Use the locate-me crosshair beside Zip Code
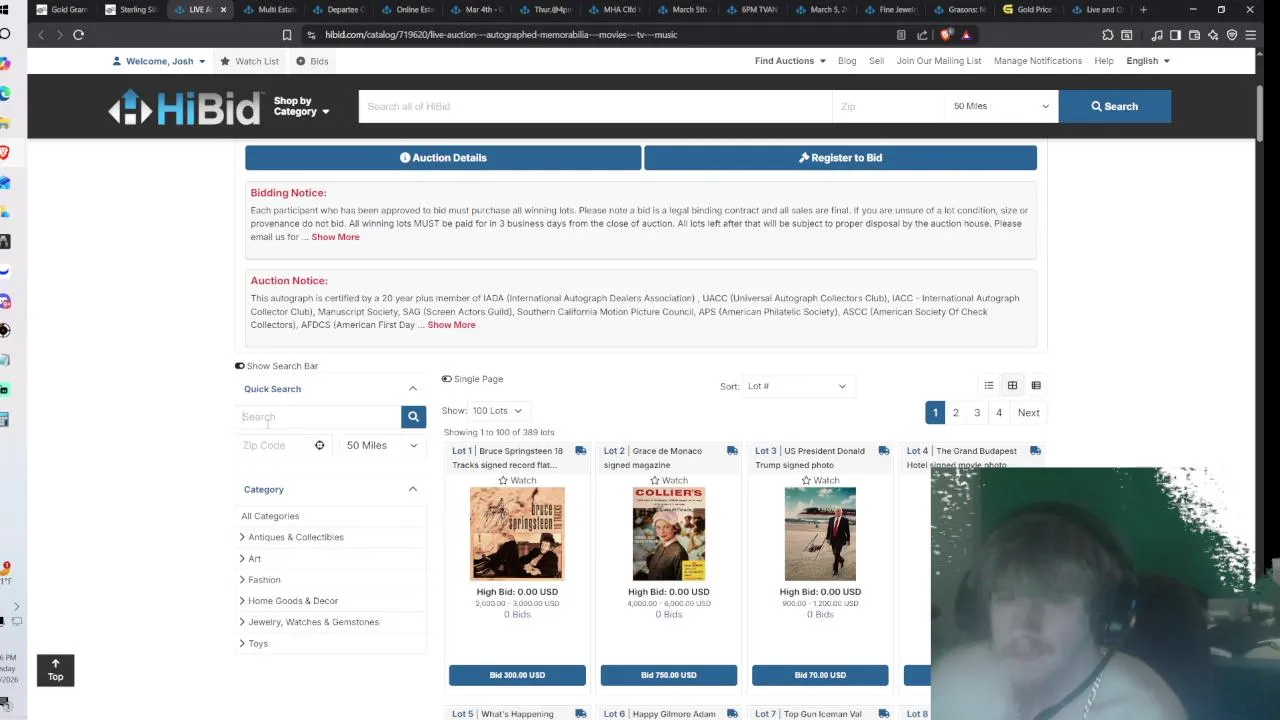The height and width of the screenshot is (720, 1280). (x=319, y=445)
